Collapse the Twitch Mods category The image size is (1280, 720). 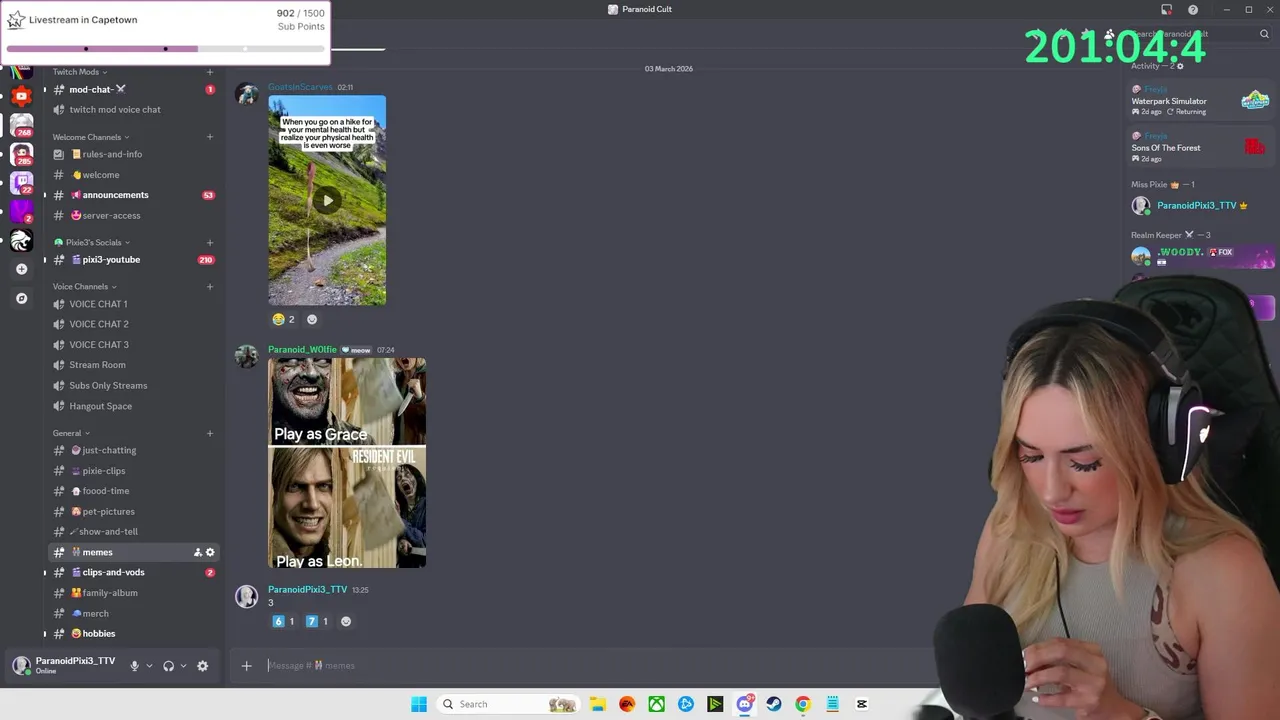pos(80,72)
